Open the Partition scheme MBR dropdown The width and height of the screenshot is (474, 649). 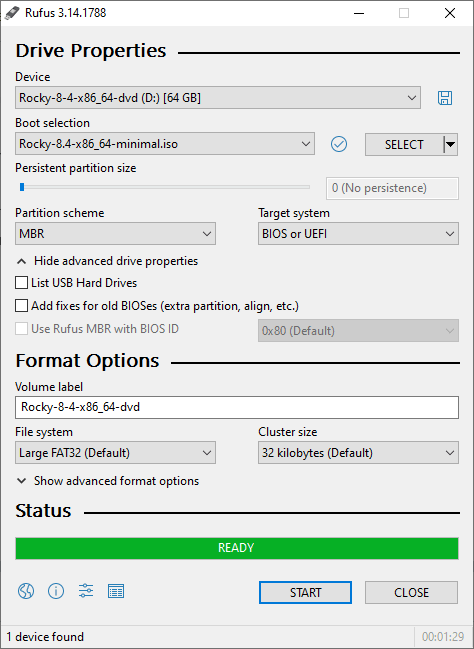point(115,234)
